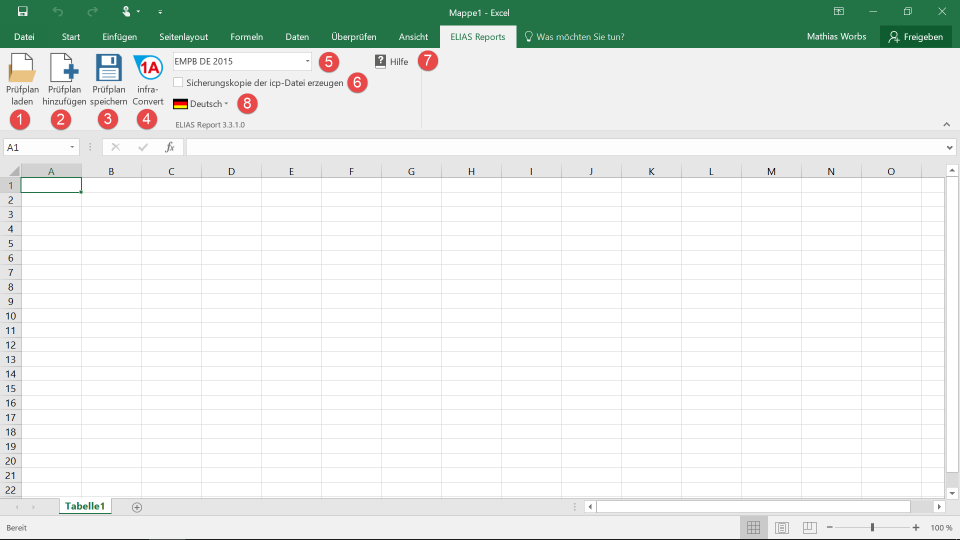Select the Tabelle1 sheet tab
The width and height of the screenshot is (960, 540).
coord(85,506)
